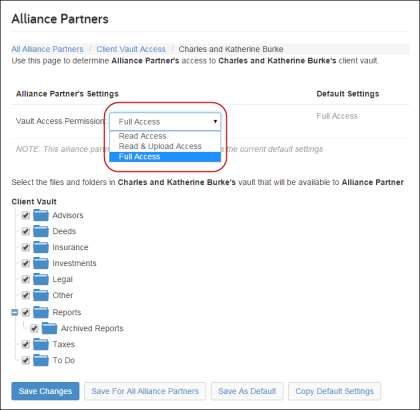Click the Copy Default Settings button
Viewport: 420px width, 410px height.
pyautogui.click(x=334, y=391)
